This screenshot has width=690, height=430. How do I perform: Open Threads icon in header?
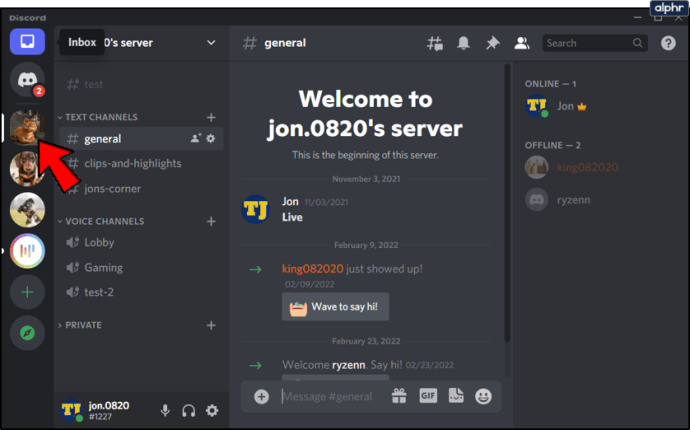435,43
